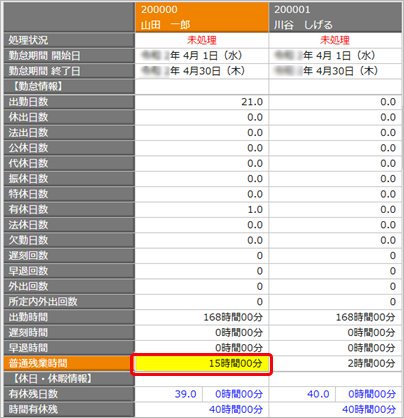The image size is (404, 418).
Task: Click 川谷's 未処理 status text
Action: pos(335,40)
